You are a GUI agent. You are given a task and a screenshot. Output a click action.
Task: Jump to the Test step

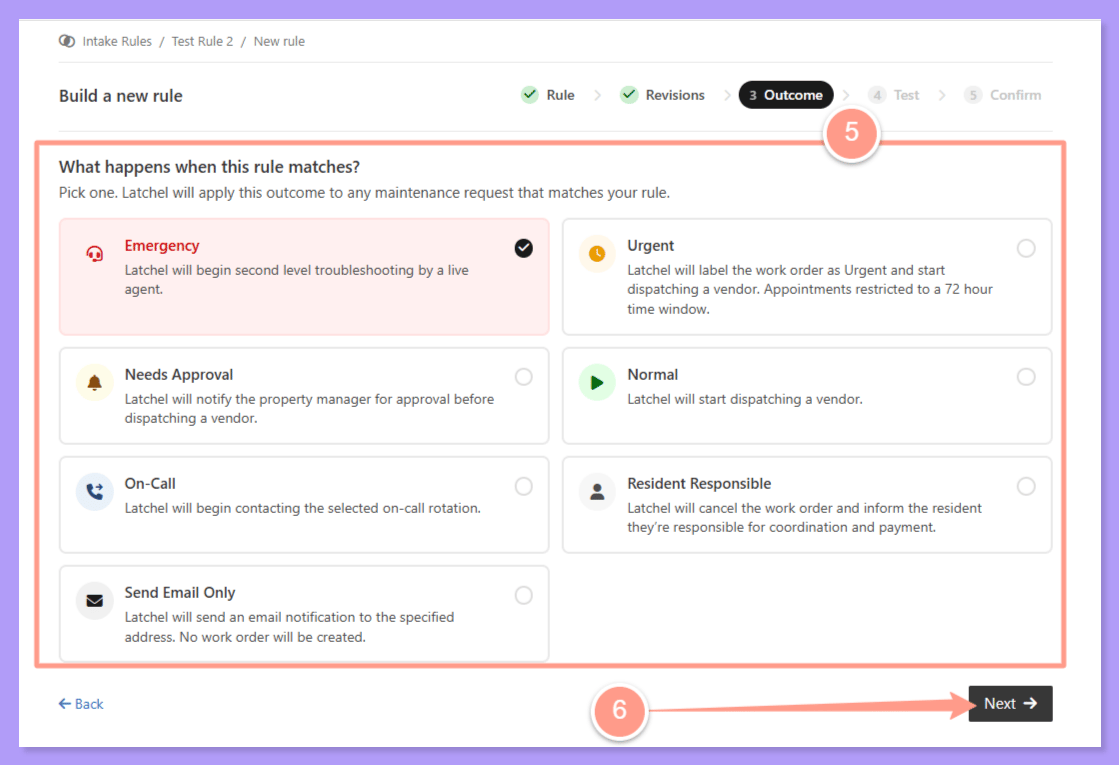(894, 95)
